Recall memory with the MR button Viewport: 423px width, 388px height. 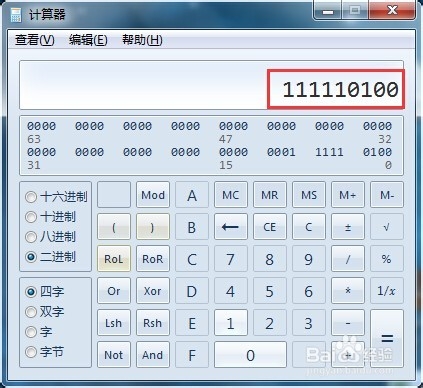coord(270,195)
